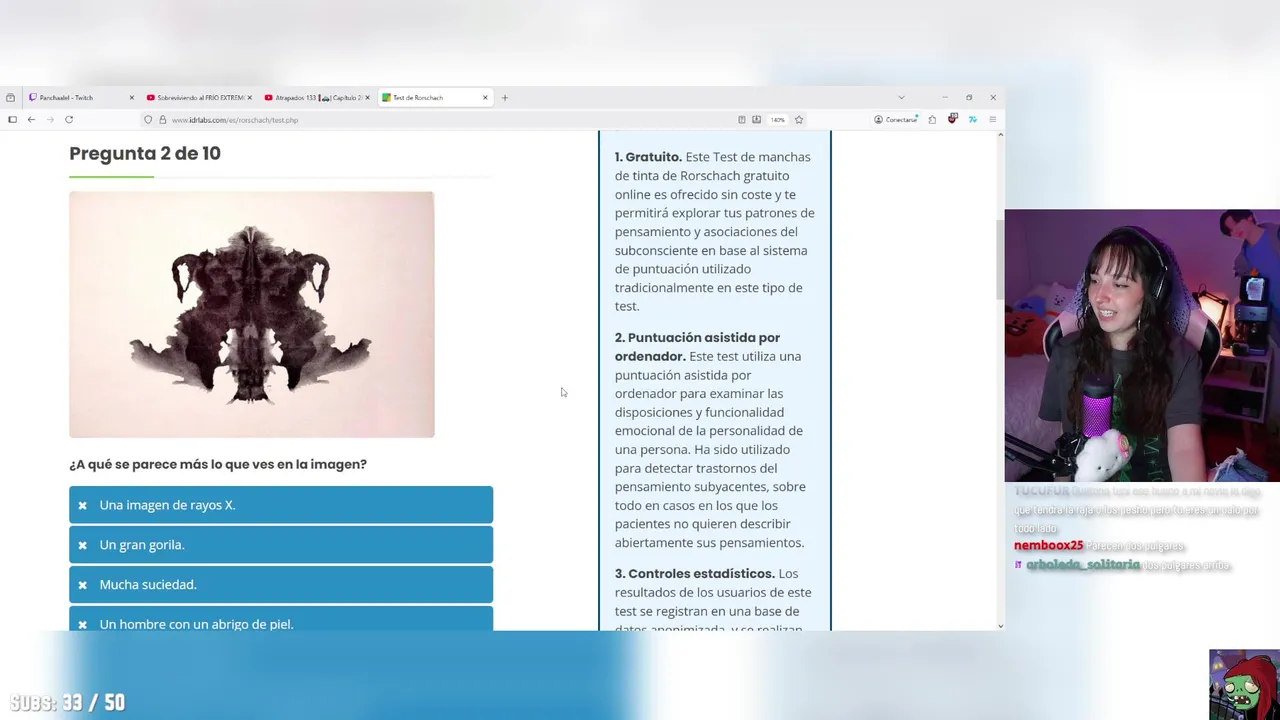Open the extensions puzzle icon

[932, 120]
